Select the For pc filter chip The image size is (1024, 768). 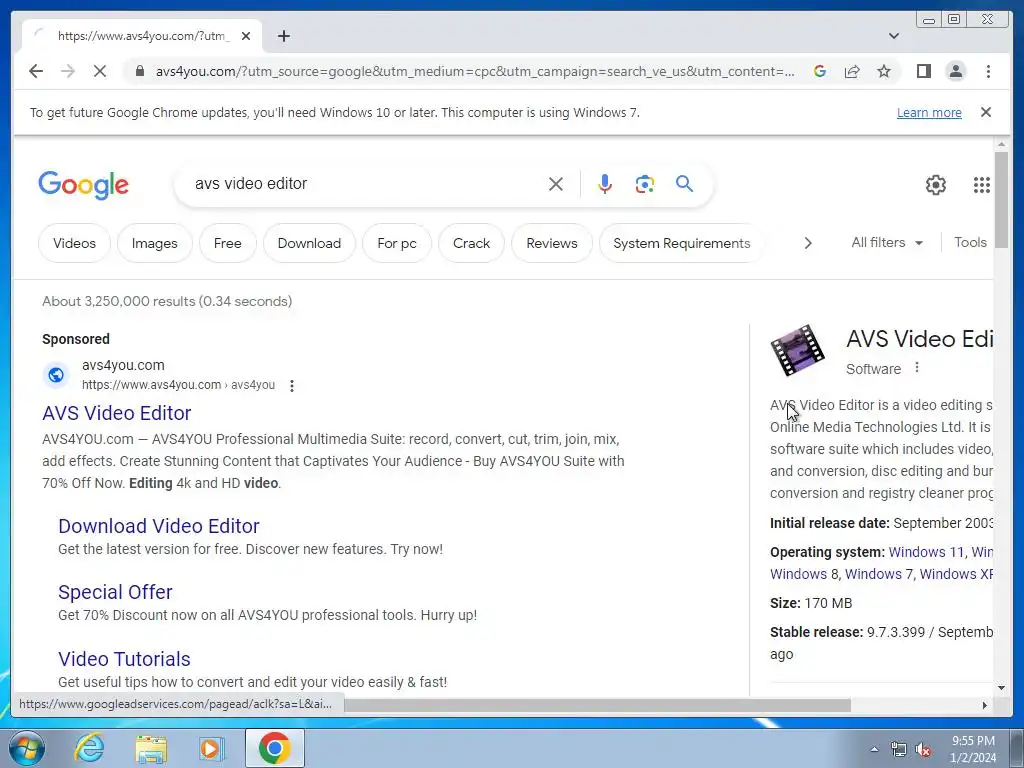[397, 243]
